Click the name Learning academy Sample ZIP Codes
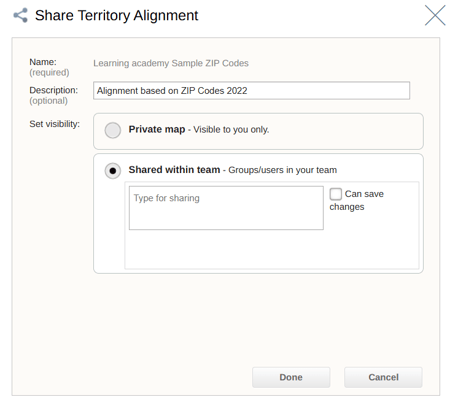The image size is (450, 400). tap(171, 63)
